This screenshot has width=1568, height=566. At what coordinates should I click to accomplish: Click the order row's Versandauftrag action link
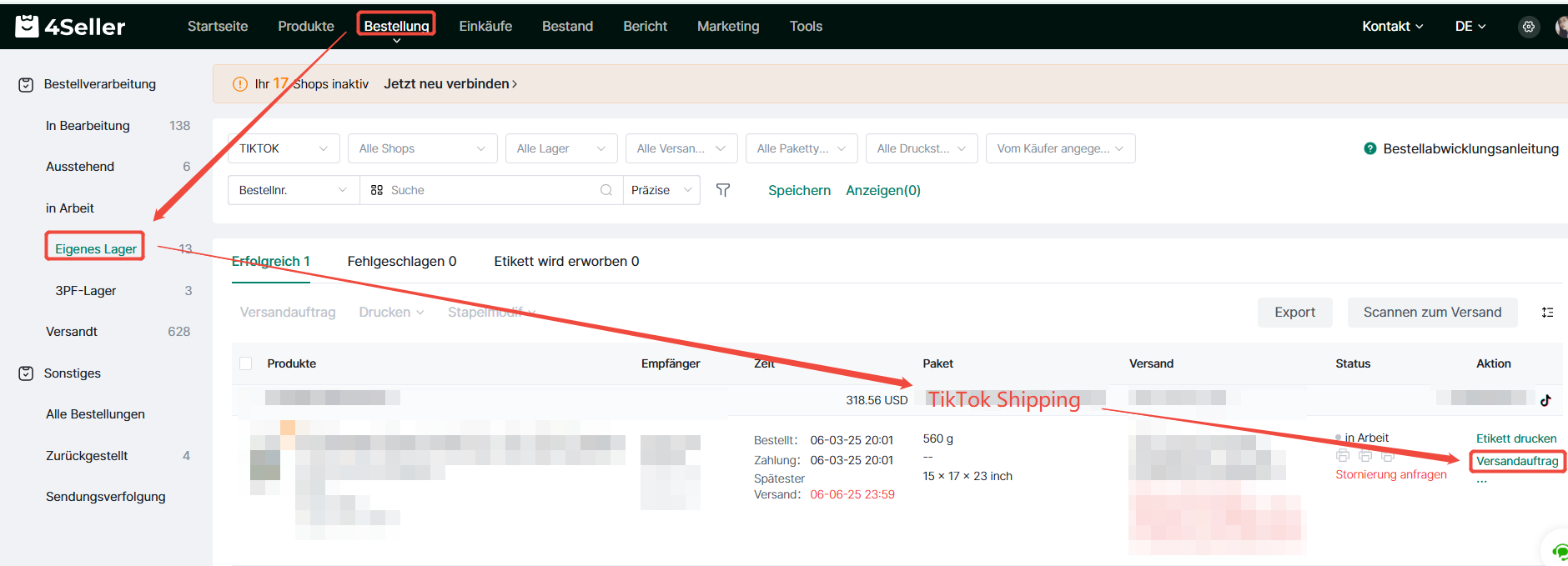coord(1517,461)
